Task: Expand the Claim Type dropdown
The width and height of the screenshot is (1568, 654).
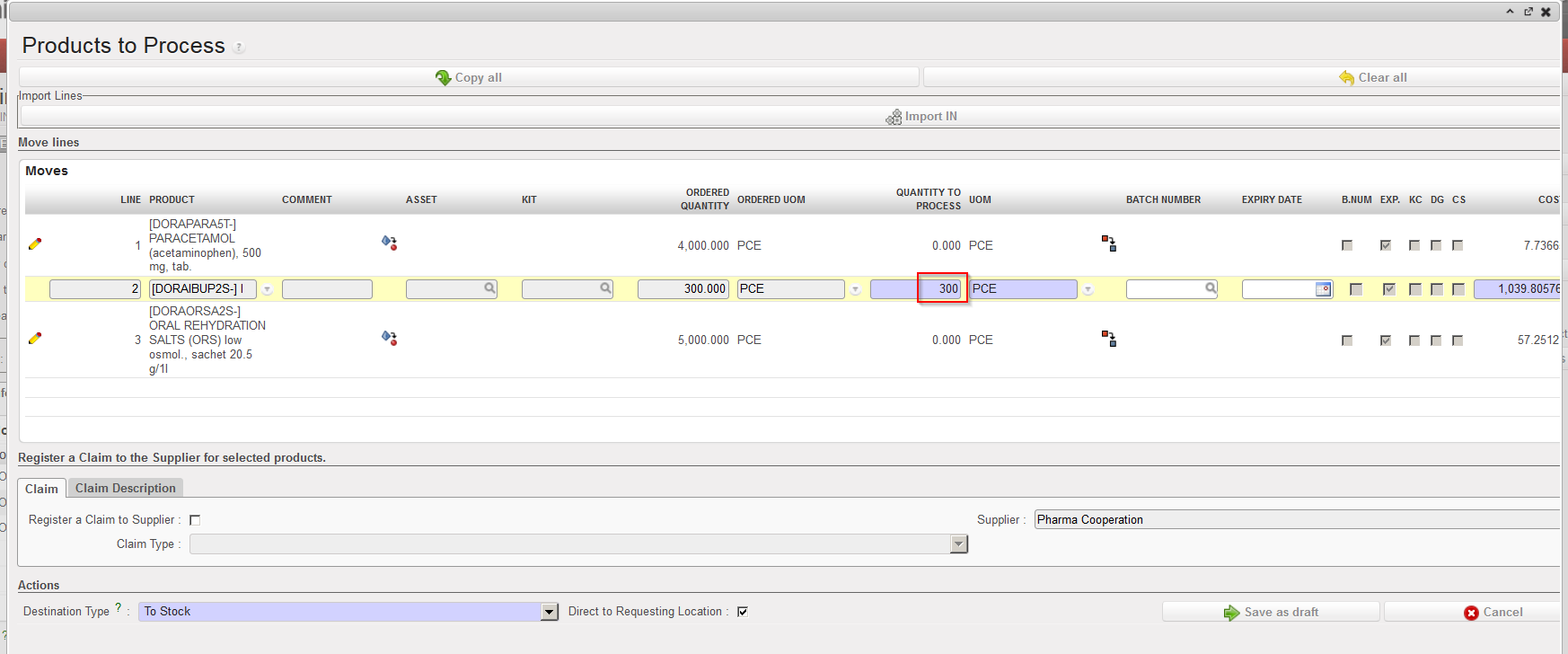Action: [x=959, y=544]
